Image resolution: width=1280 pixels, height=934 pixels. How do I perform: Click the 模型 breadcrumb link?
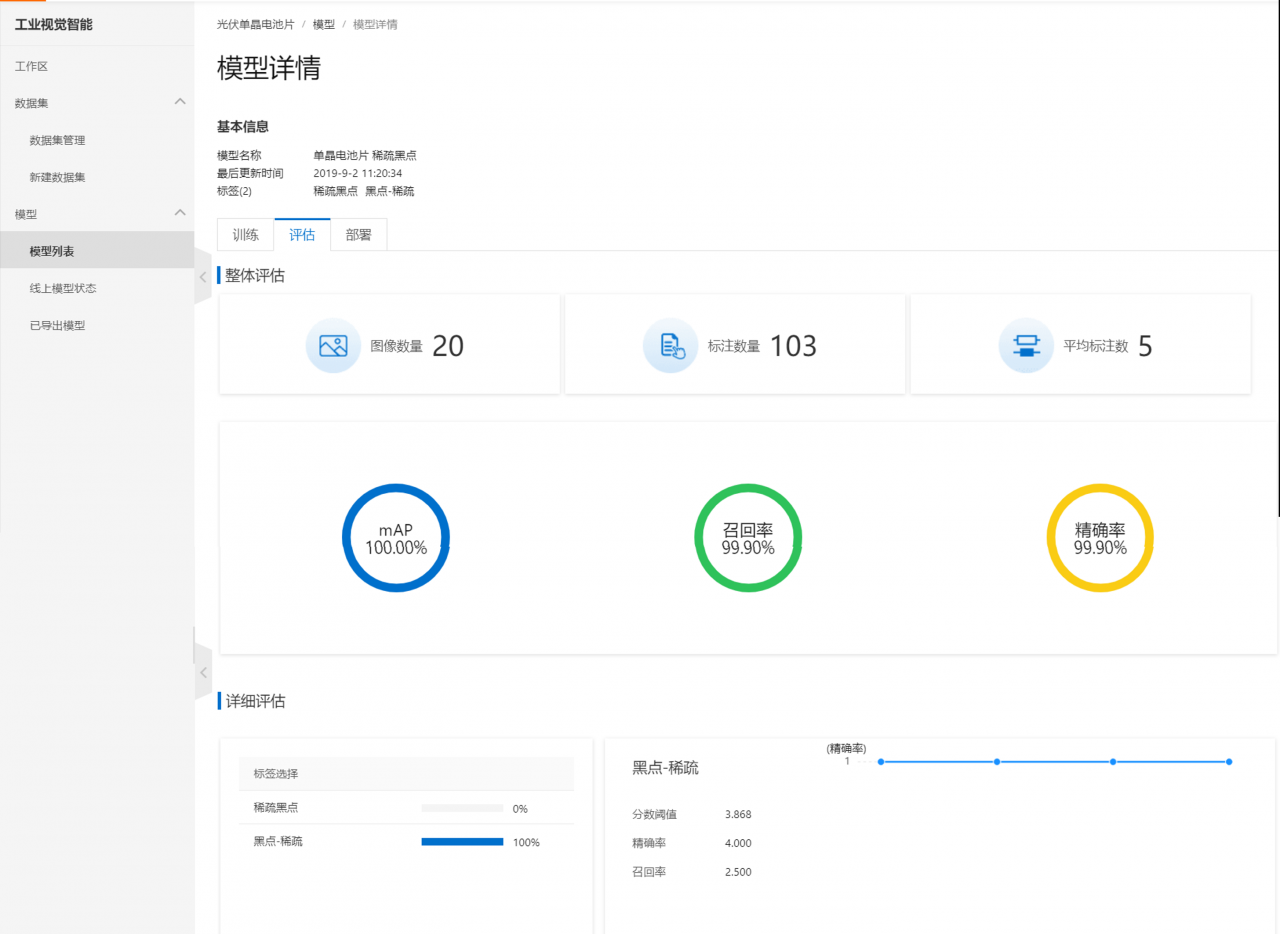click(x=324, y=24)
